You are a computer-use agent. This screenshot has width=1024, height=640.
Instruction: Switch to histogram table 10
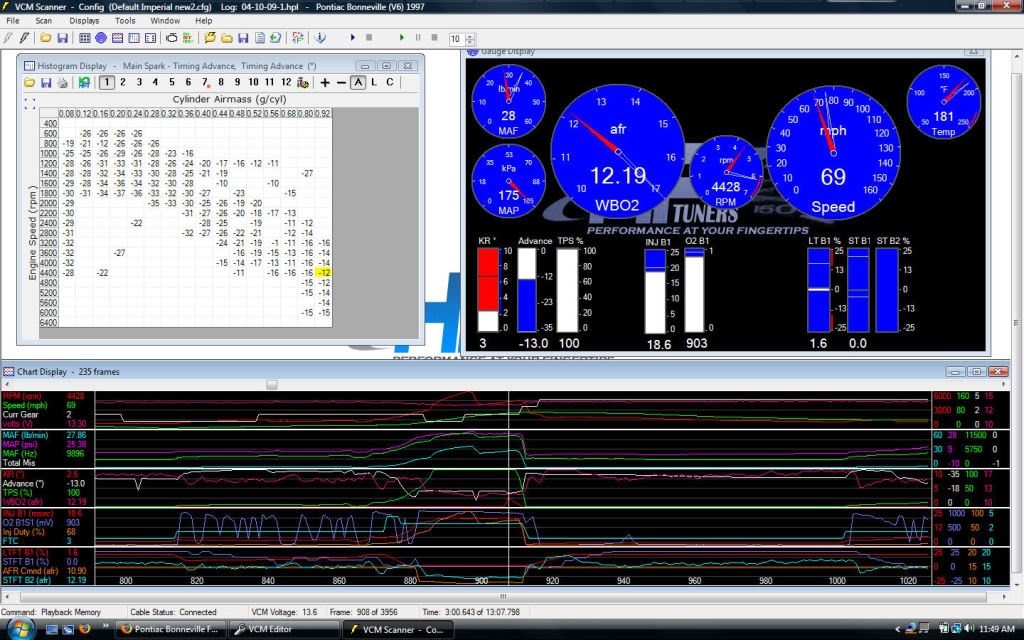253,82
